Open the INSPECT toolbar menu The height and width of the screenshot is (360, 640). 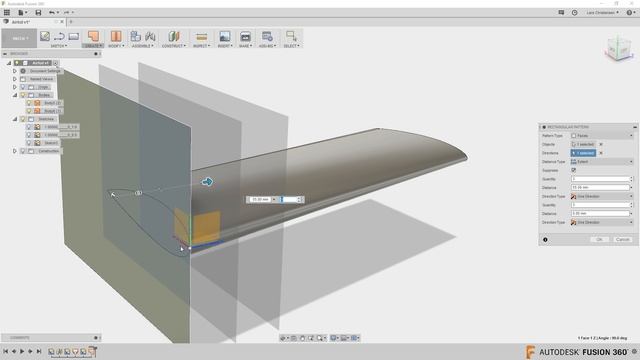(x=201, y=46)
